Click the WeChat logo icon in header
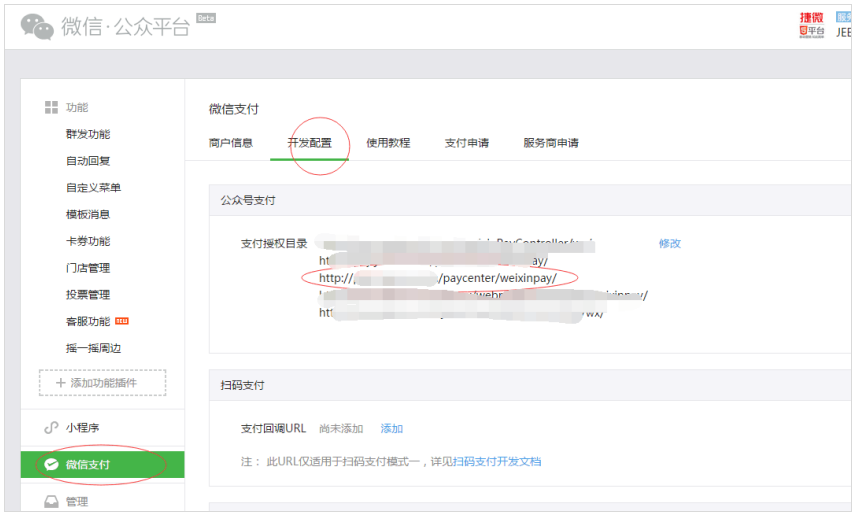Screen dimensions: 860x515 [37, 27]
